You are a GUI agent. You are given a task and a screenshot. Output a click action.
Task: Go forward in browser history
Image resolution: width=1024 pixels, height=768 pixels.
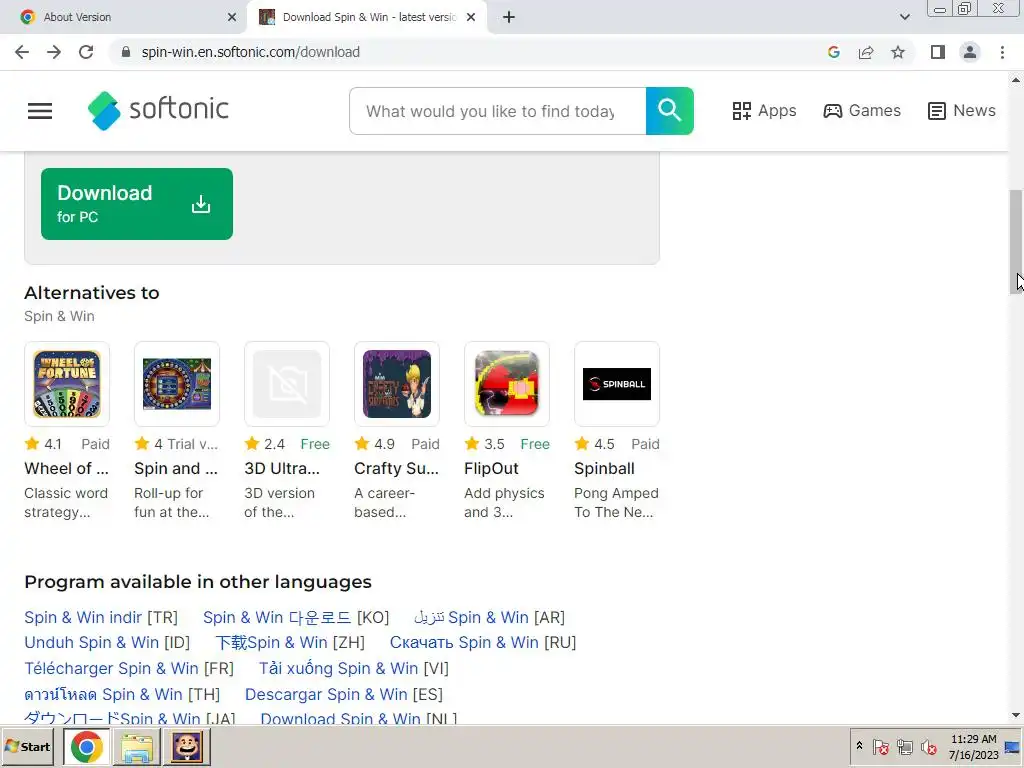pyautogui.click(x=54, y=52)
